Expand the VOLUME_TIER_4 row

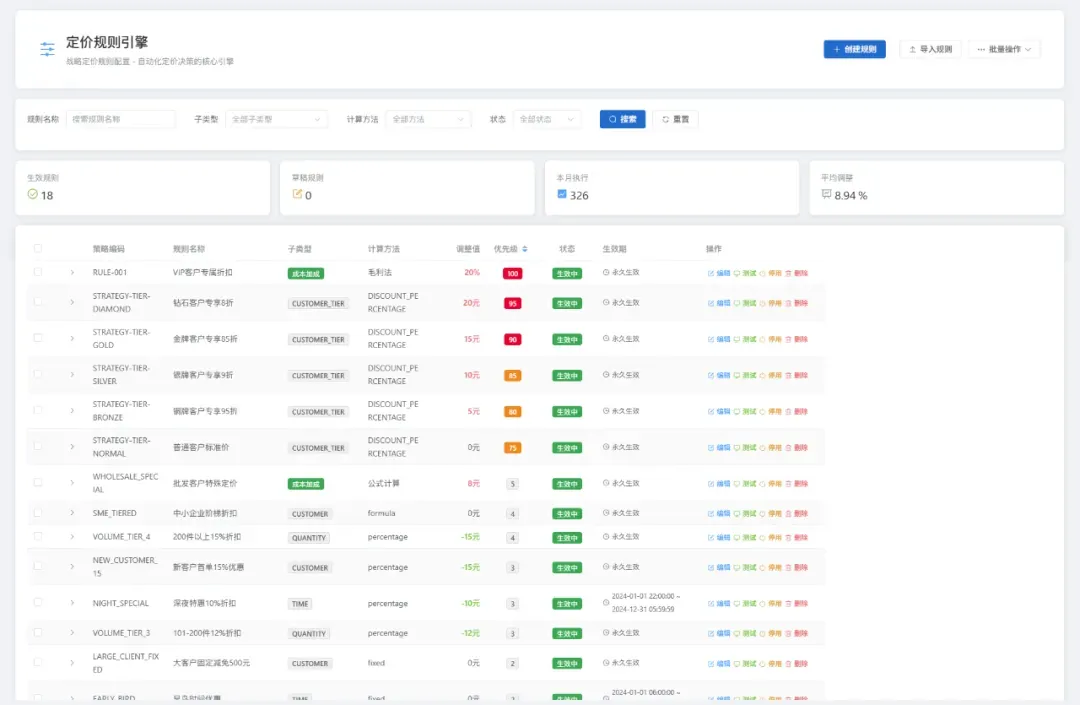coord(72,537)
